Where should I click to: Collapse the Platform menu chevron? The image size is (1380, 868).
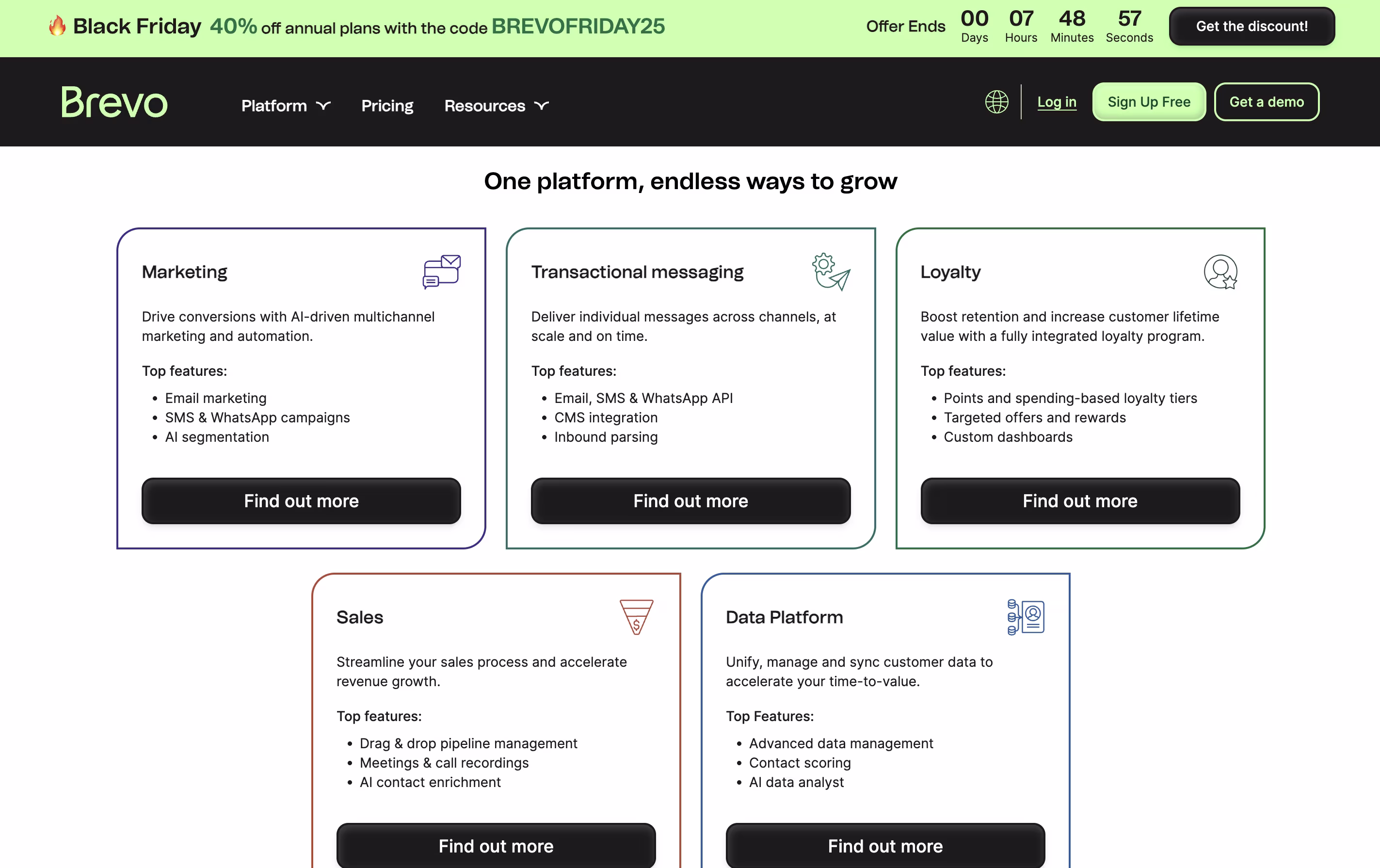(x=323, y=105)
